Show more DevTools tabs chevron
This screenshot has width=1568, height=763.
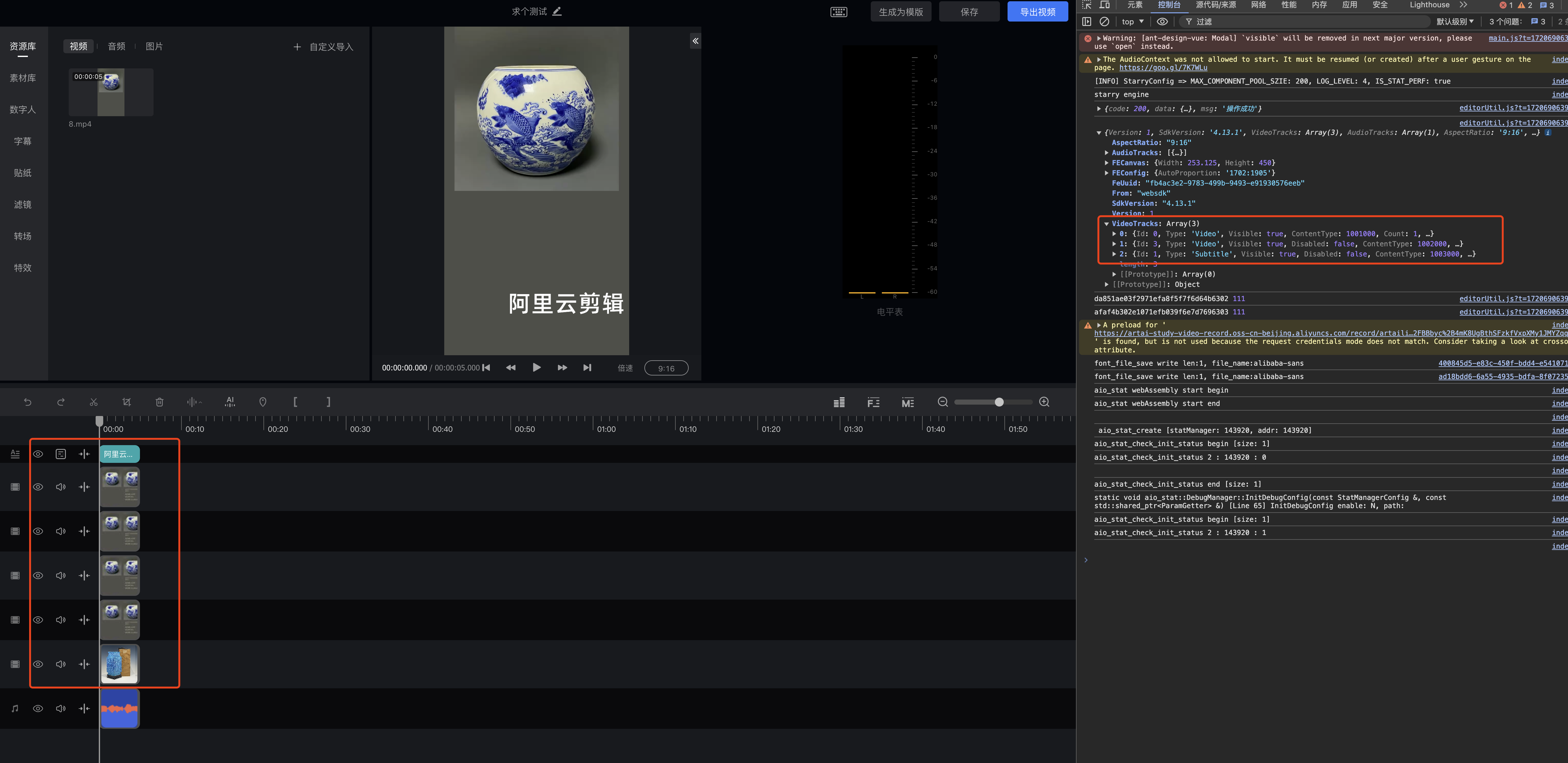point(1463,5)
